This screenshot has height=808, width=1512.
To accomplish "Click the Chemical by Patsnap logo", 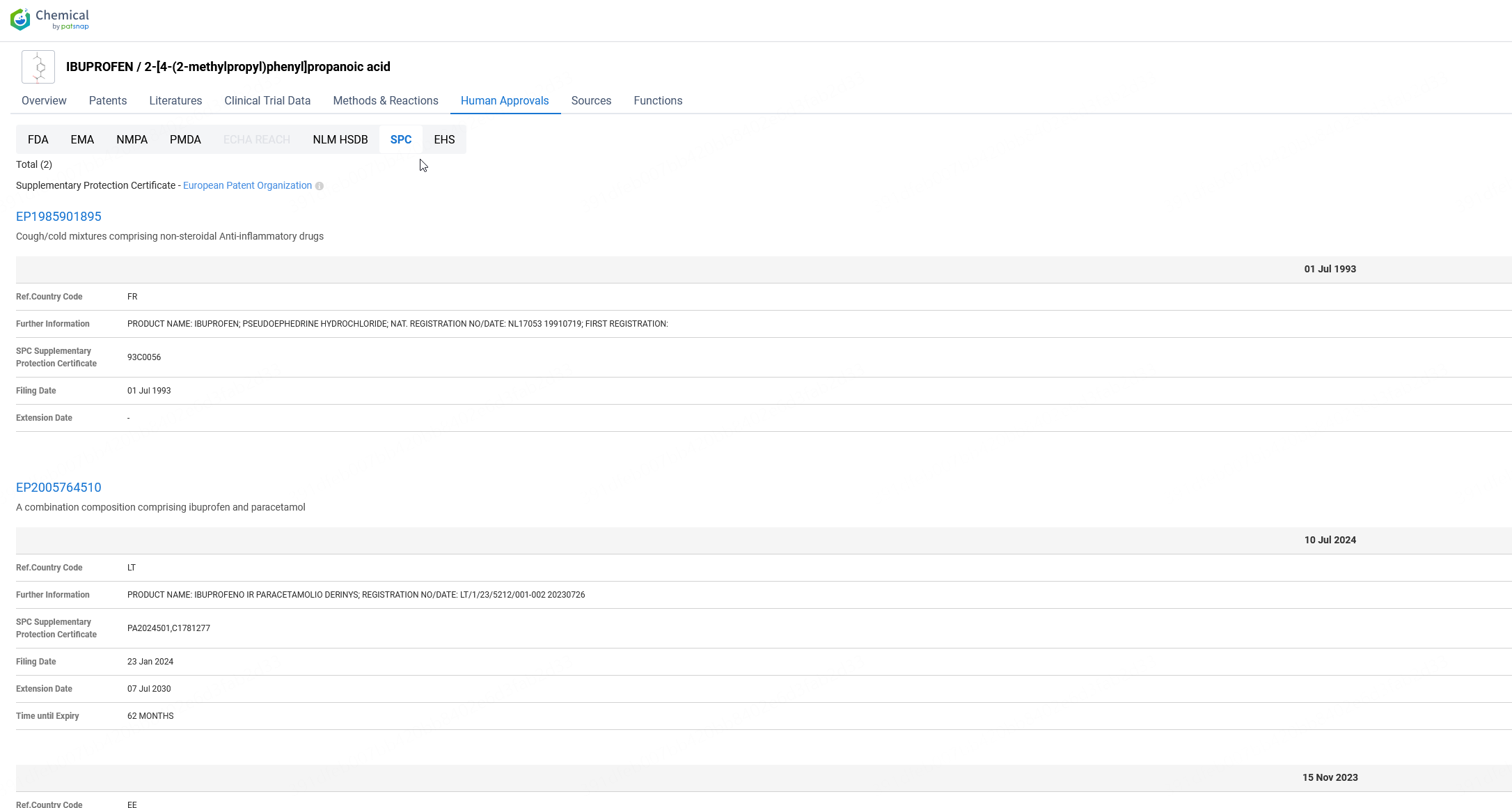I will (x=49, y=20).
